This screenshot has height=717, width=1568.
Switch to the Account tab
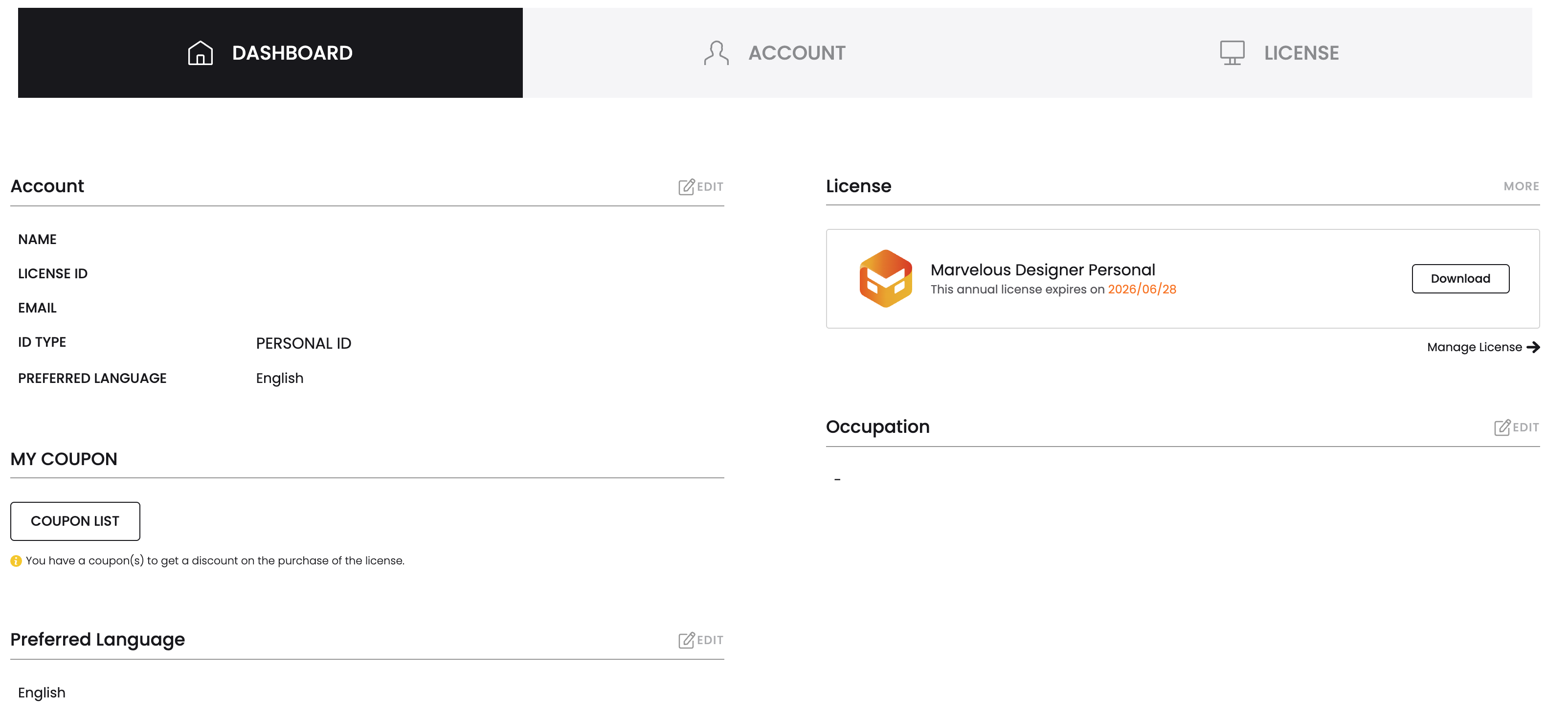click(775, 53)
